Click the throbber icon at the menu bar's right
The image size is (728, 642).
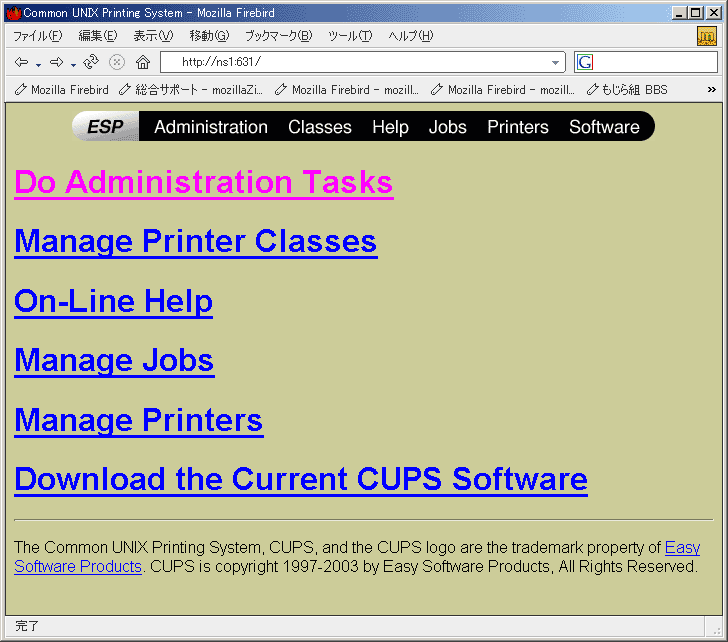tap(707, 36)
